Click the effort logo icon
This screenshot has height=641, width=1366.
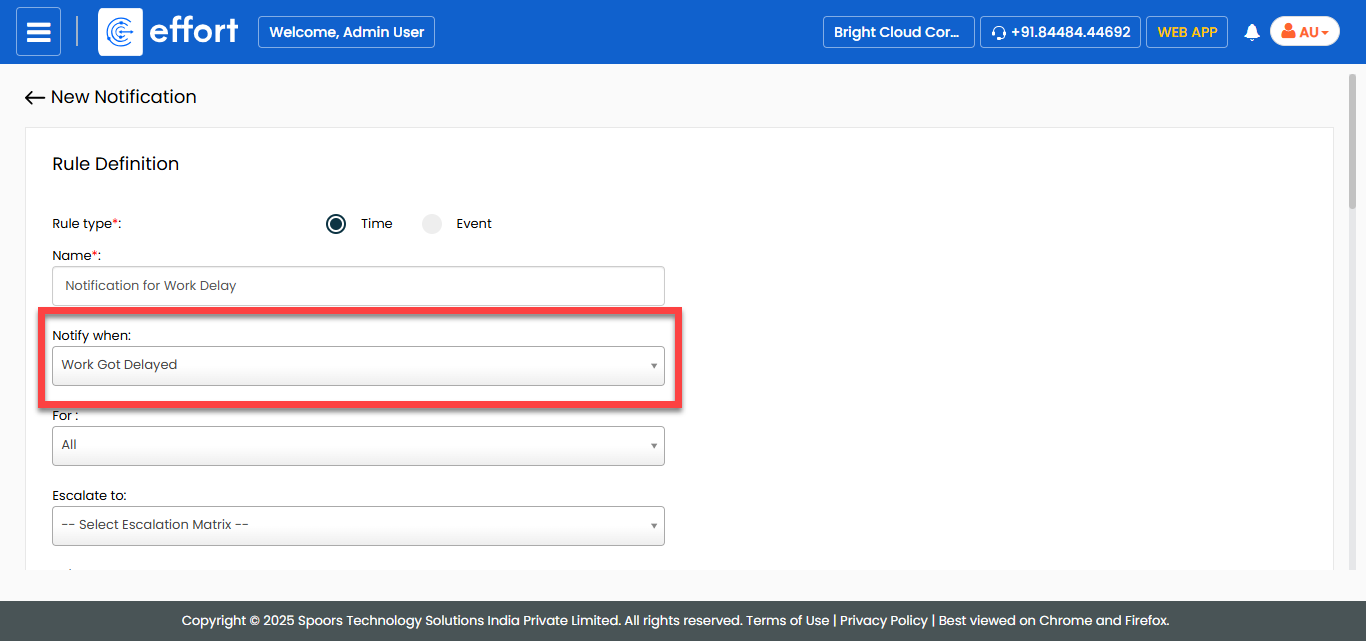[120, 32]
